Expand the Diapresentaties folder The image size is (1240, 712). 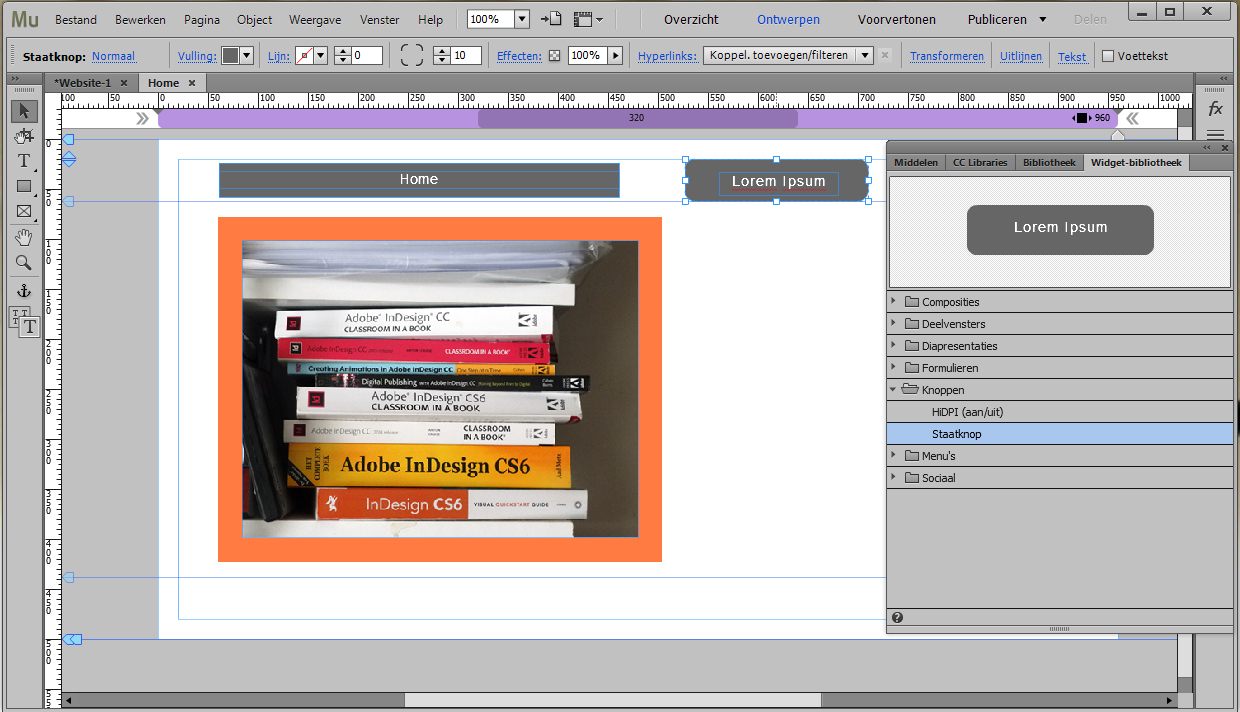(x=893, y=345)
